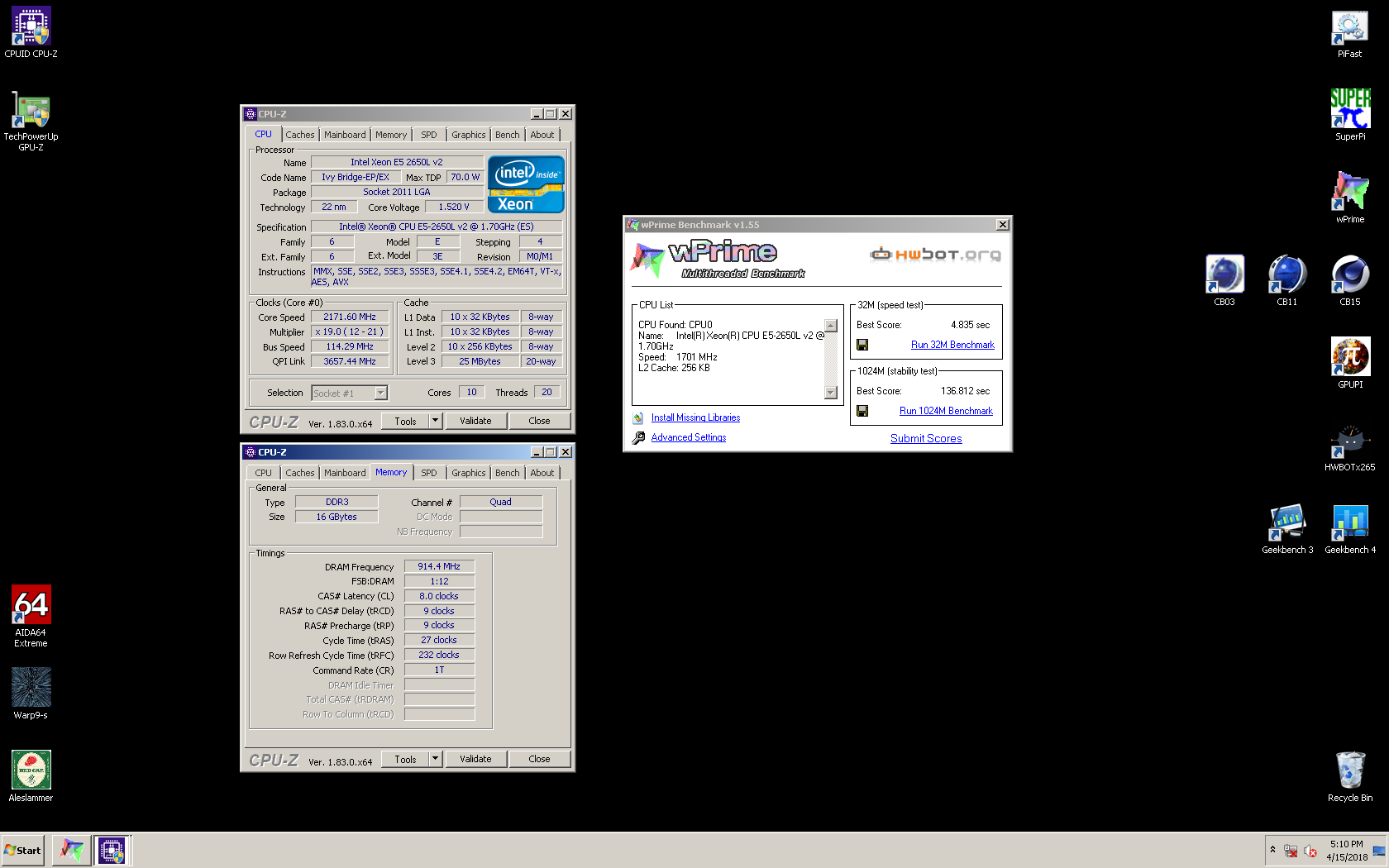Launch the CB15 desktop shortcut

coord(1349,281)
